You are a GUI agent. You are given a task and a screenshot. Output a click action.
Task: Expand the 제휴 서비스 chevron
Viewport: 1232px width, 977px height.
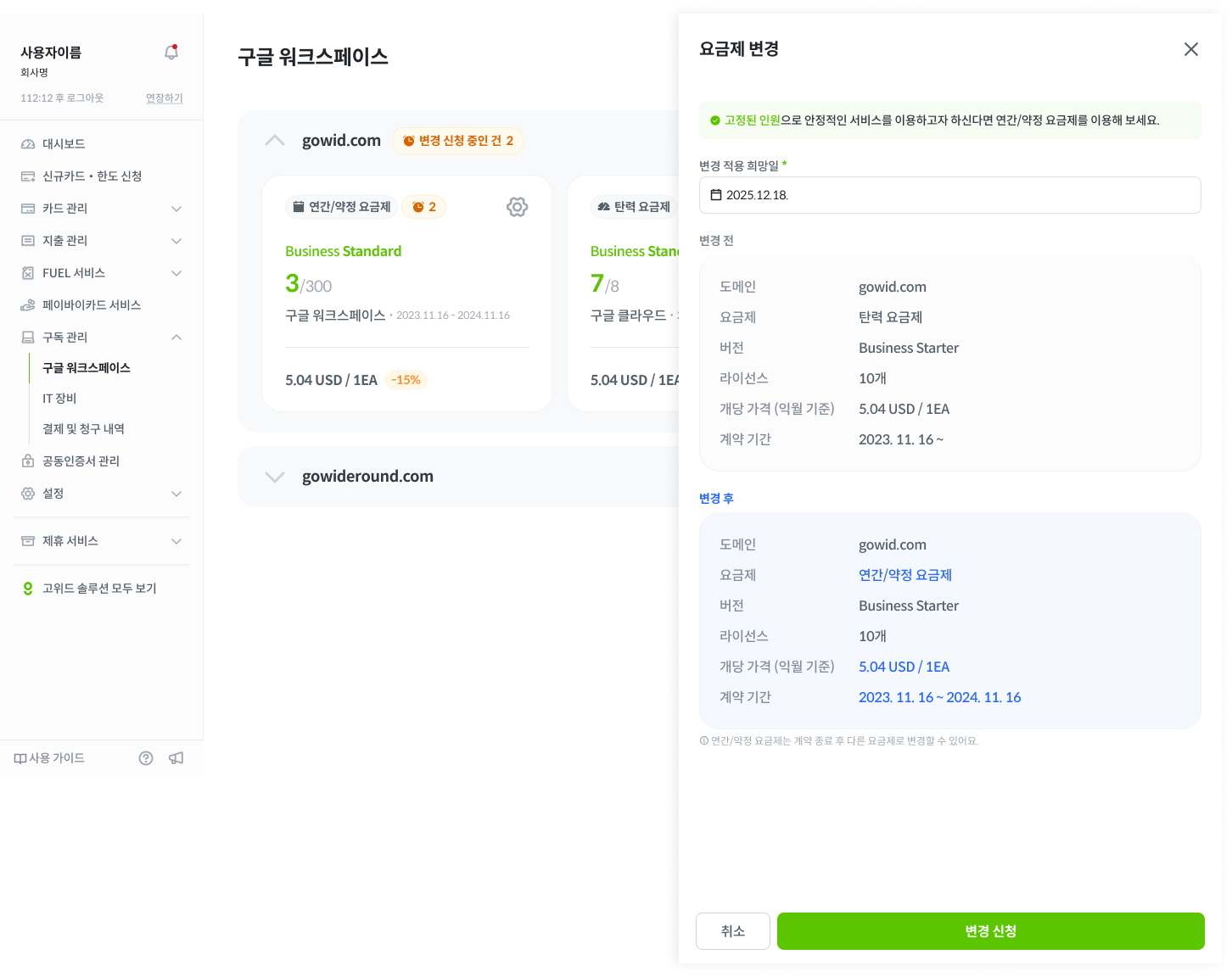tap(176, 541)
